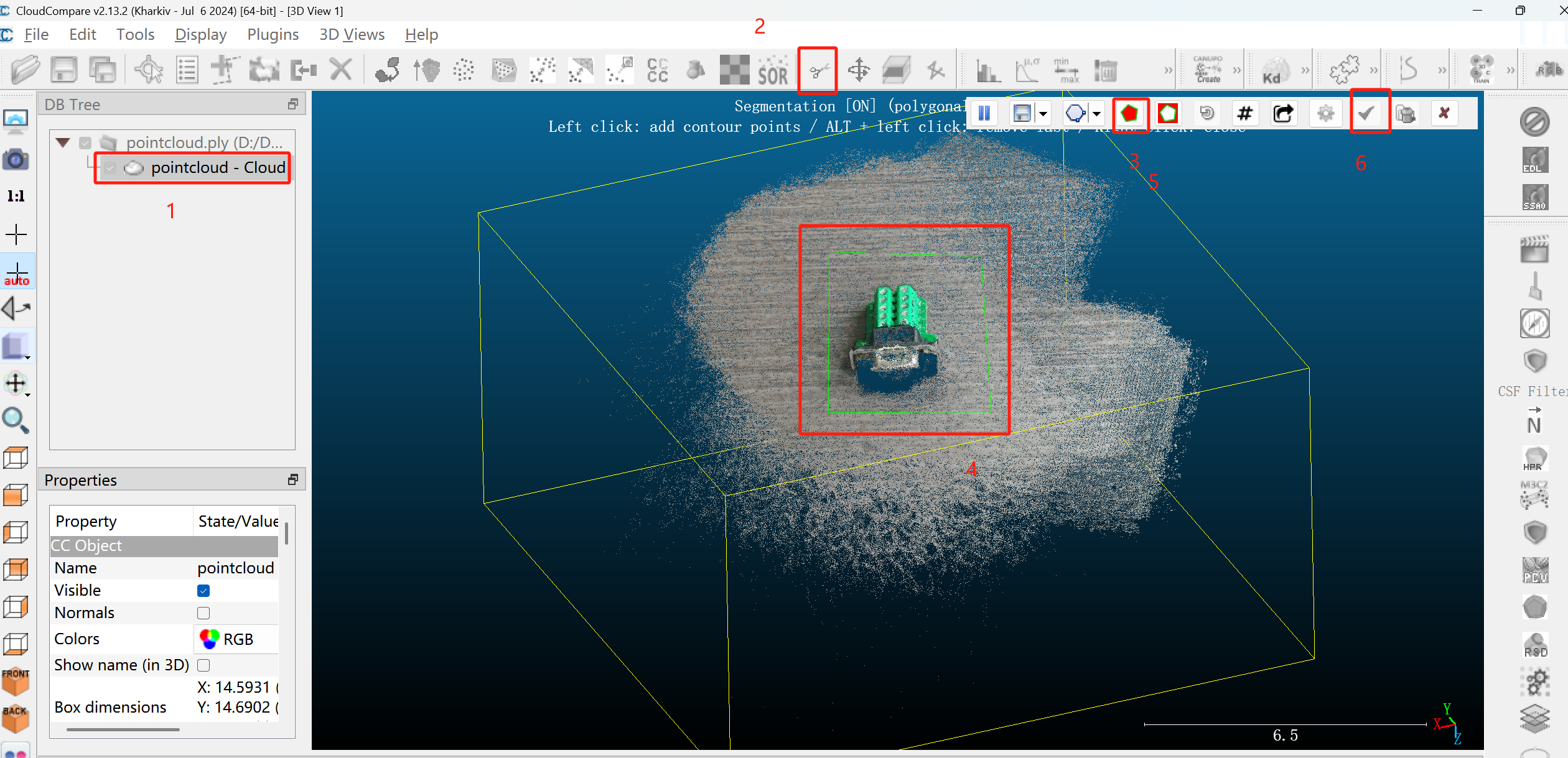The image size is (1568, 758).
Task: Toggle visibility of the pointcloud entity
Action: click(110, 167)
